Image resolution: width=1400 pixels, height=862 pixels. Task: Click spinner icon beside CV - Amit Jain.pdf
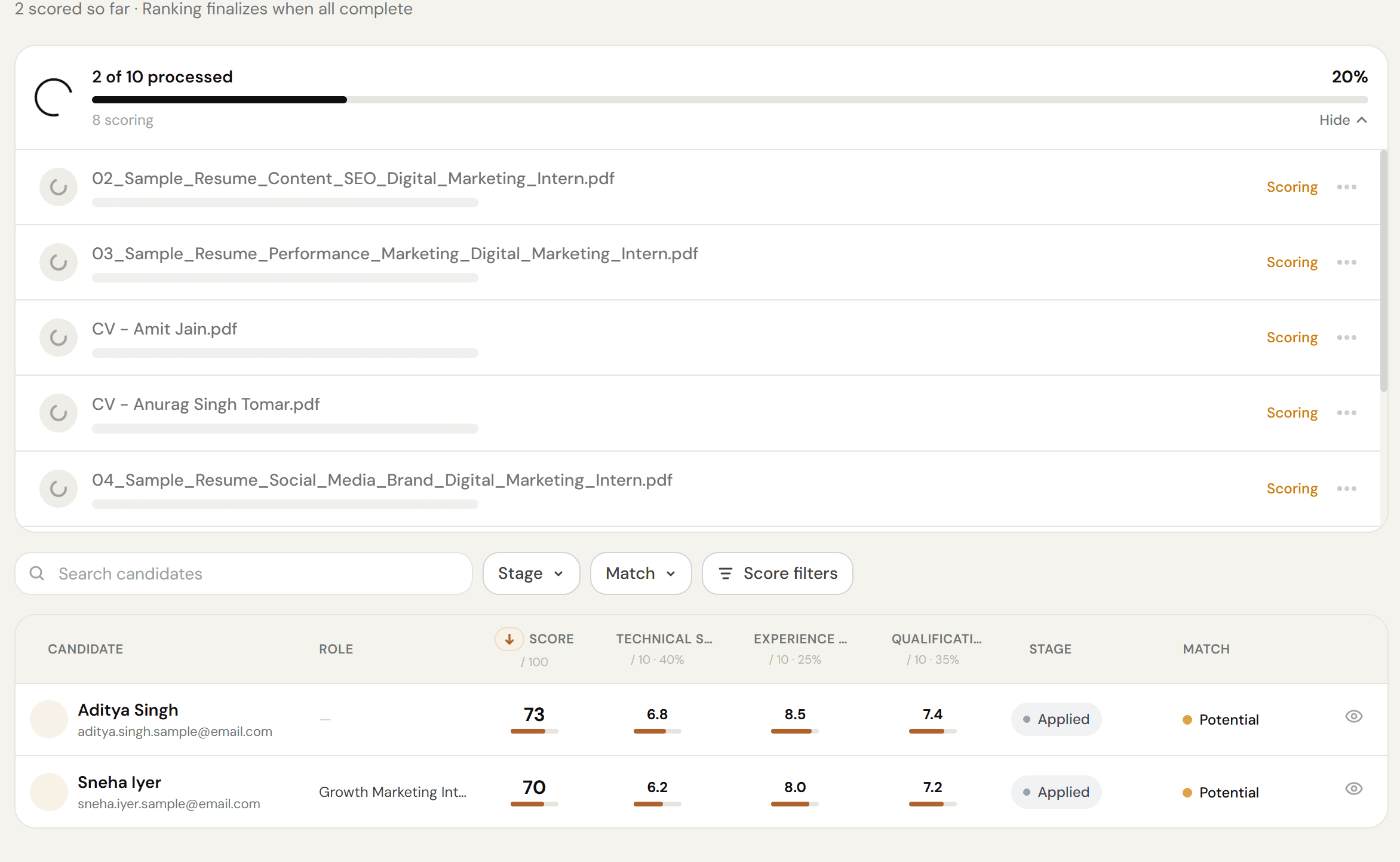(x=58, y=338)
